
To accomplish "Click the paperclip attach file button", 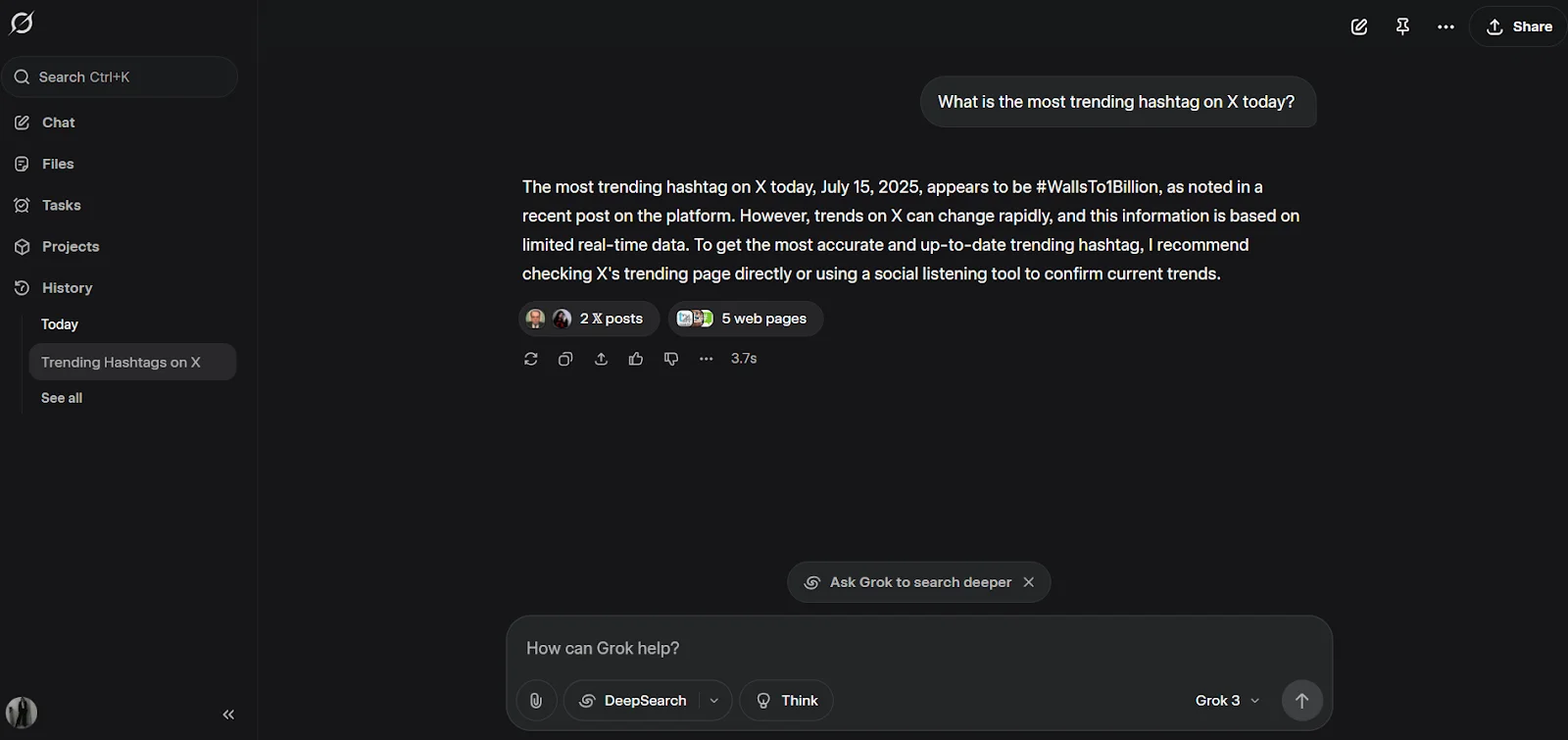I will [536, 701].
